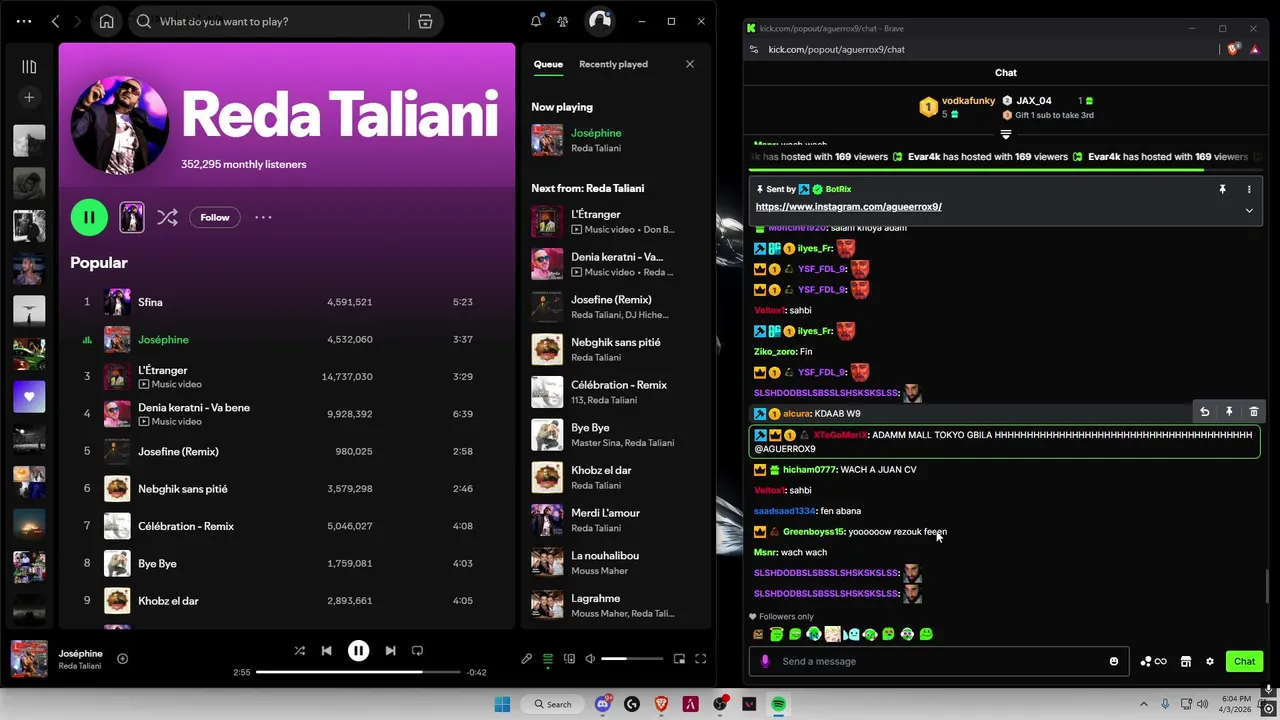The height and width of the screenshot is (720, 1280).
Task: Go back in Spotify navigation
Action: point(55,21)
